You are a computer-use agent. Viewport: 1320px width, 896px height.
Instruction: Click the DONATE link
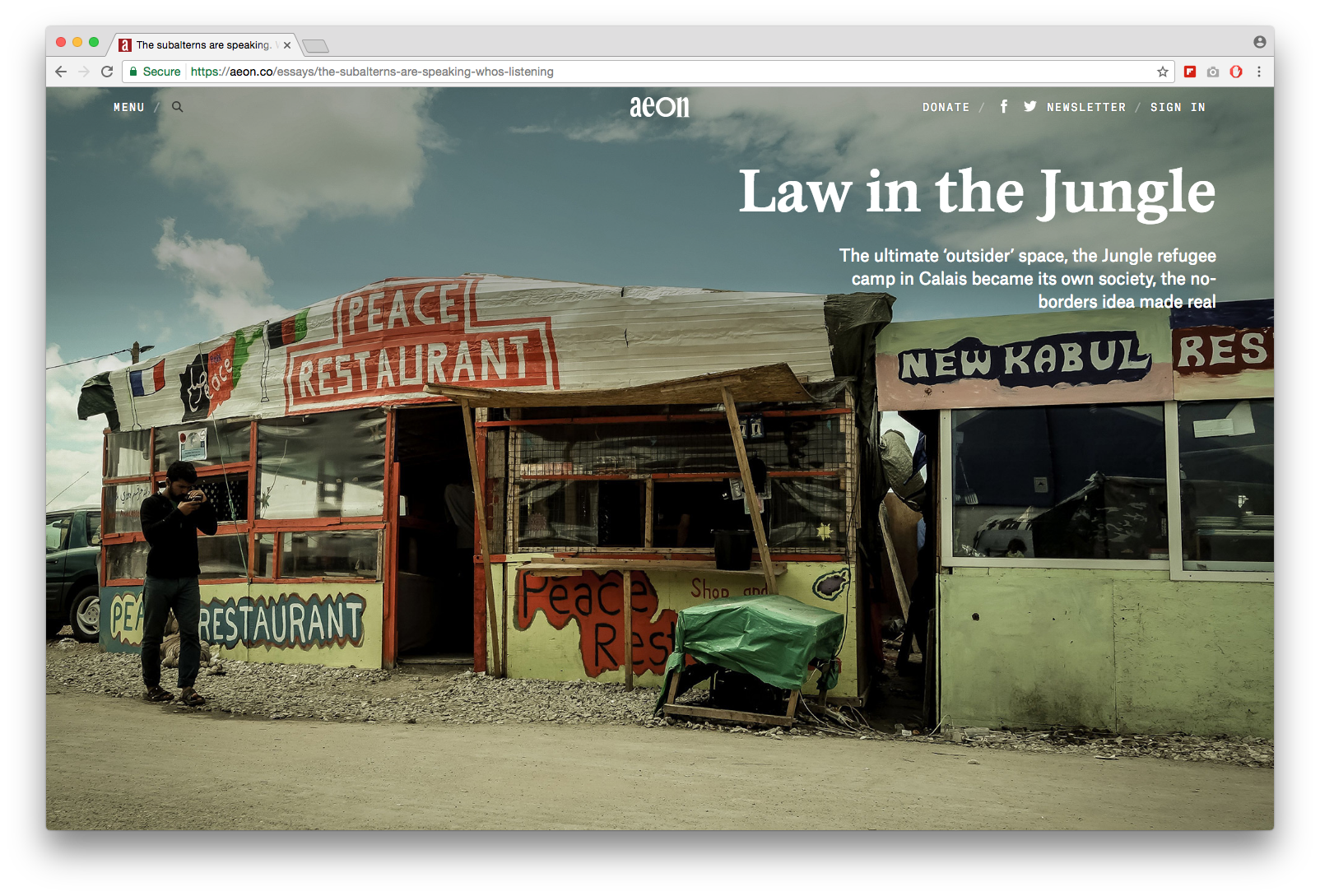946,107
